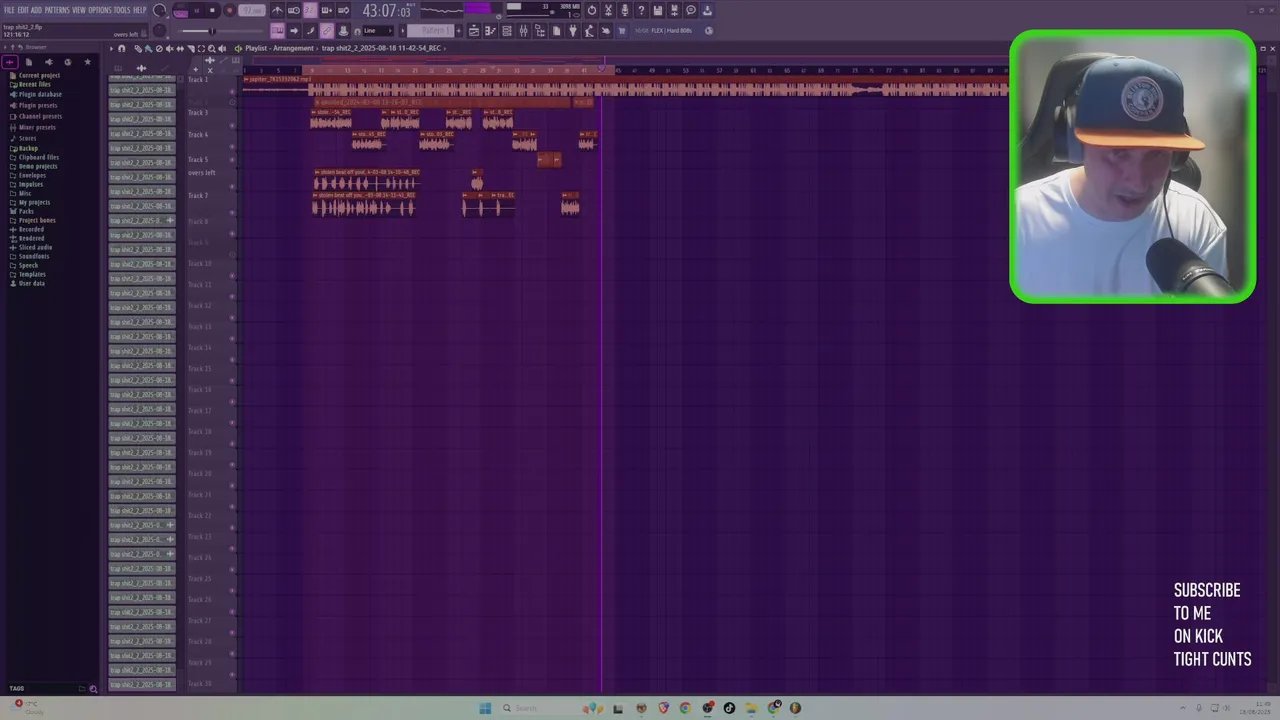The width and height of the screenshot is (1280, 720).
Task: Click the stop playback button
Action: click(212, 11)
